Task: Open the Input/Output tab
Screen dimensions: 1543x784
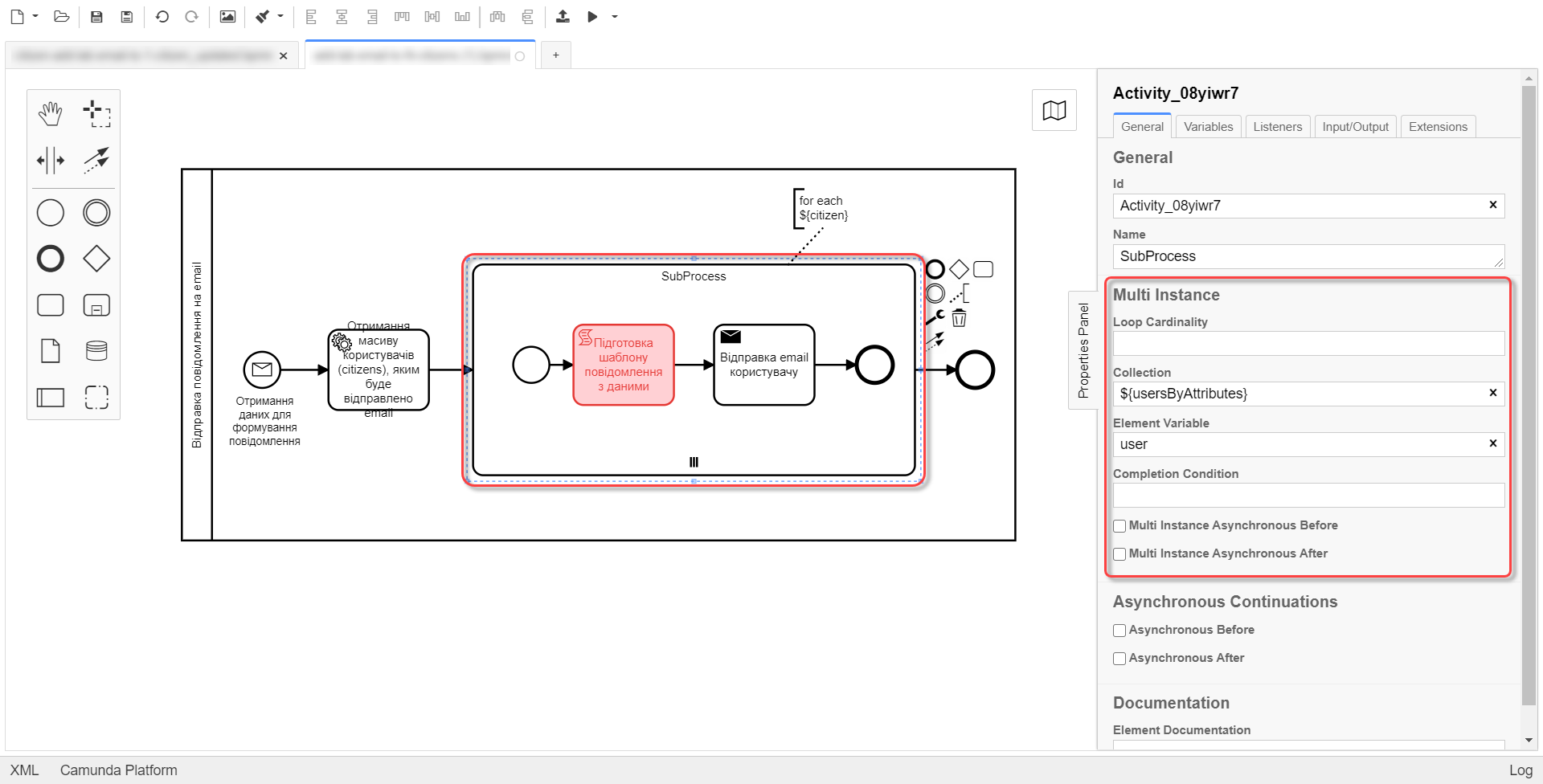Action: coord(1355,127)
